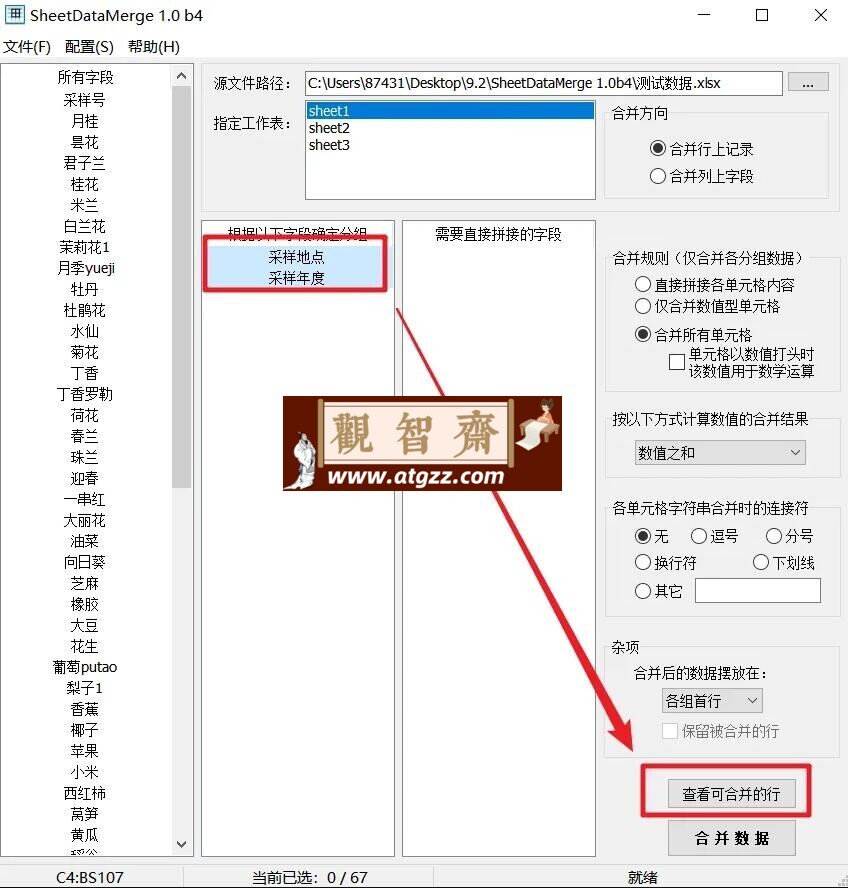The width and height of the screenshot is (848, 888).
Task: Select 西红柿 in field list
Action: coord(85,793)
